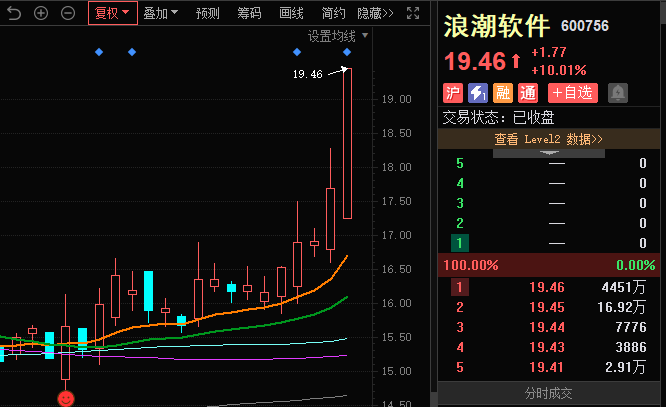Open the 叠加 dropdown
Image resolution: width=666 pixels, height=407 pixels.
[161, 13]
